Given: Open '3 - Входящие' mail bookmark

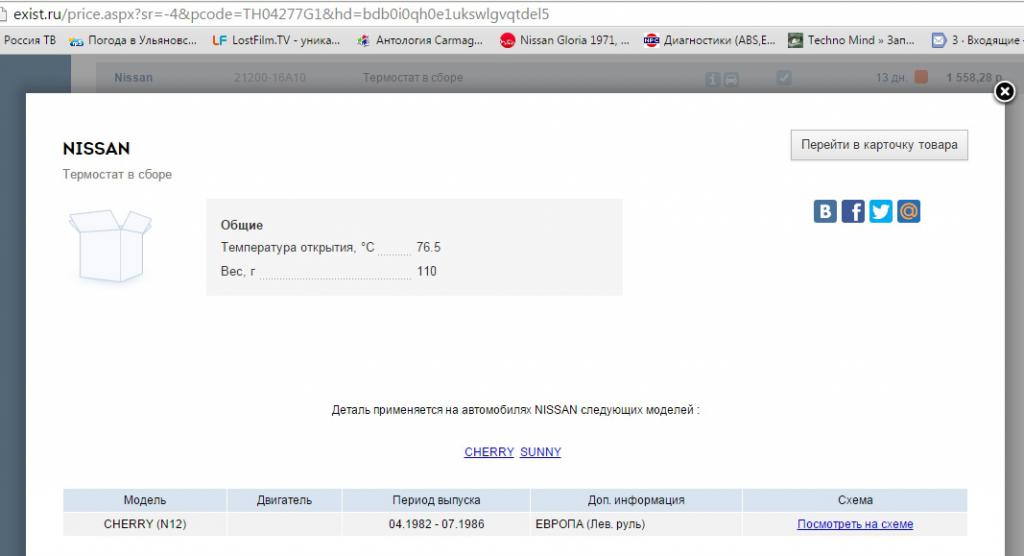Looking at the screenshot, I should [977, 41].
